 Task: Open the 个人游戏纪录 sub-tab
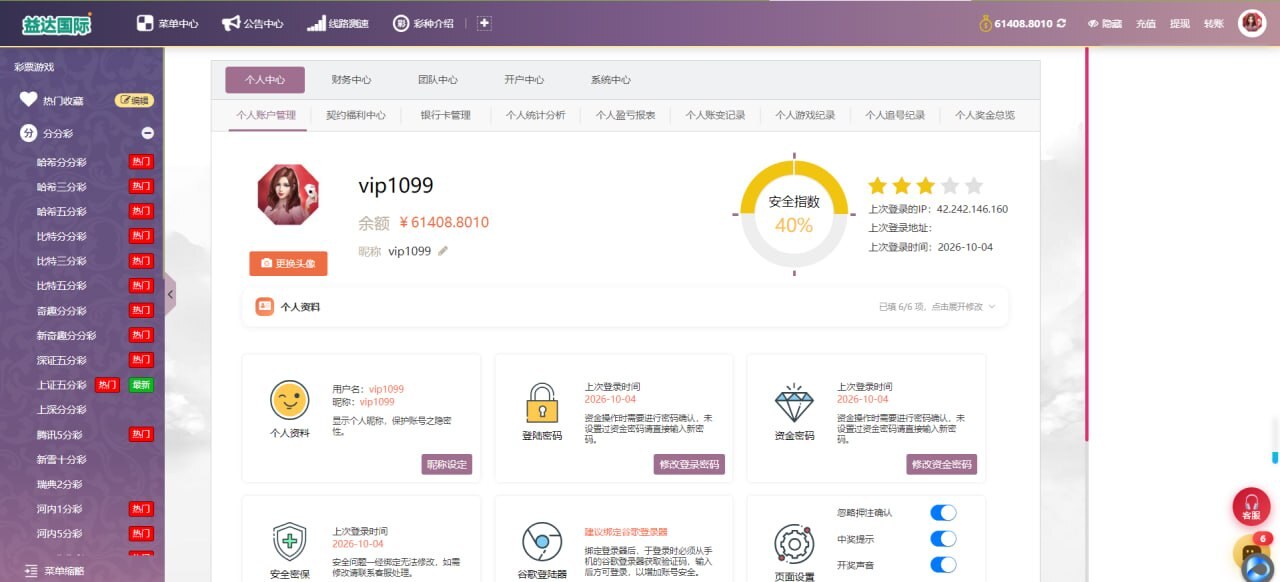point(805,115)
